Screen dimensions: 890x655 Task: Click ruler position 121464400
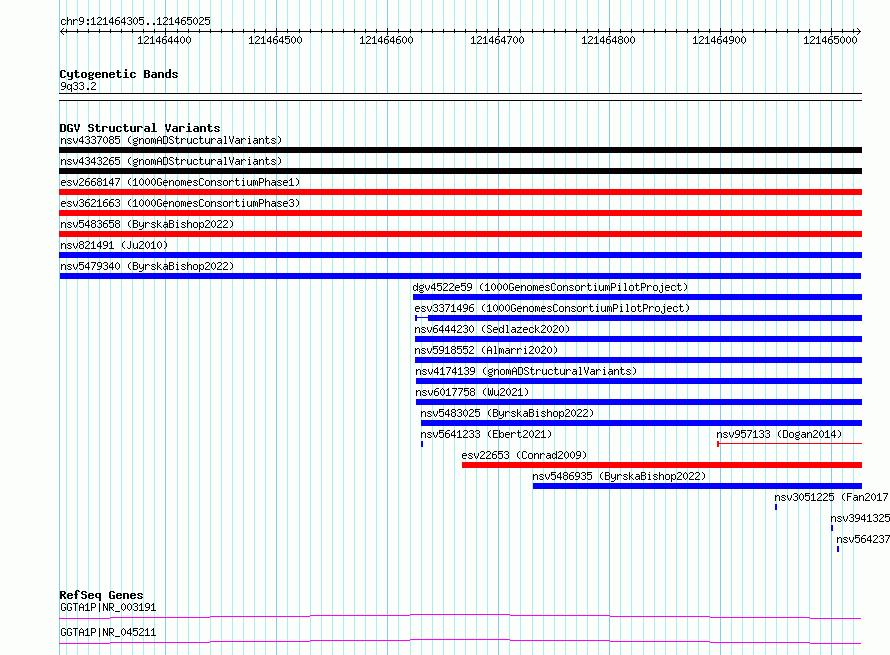click(164, 40)
